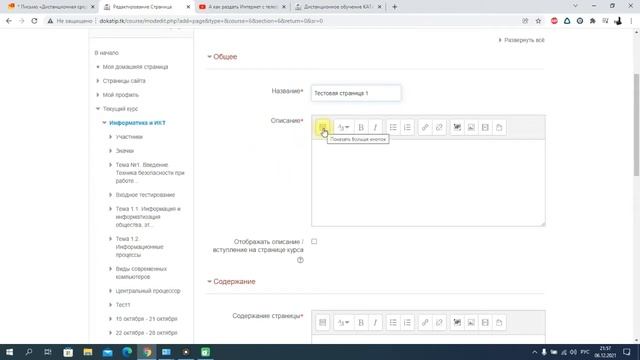Bookmark this page with star icon

pyautogui.click(x=538, y=21)
